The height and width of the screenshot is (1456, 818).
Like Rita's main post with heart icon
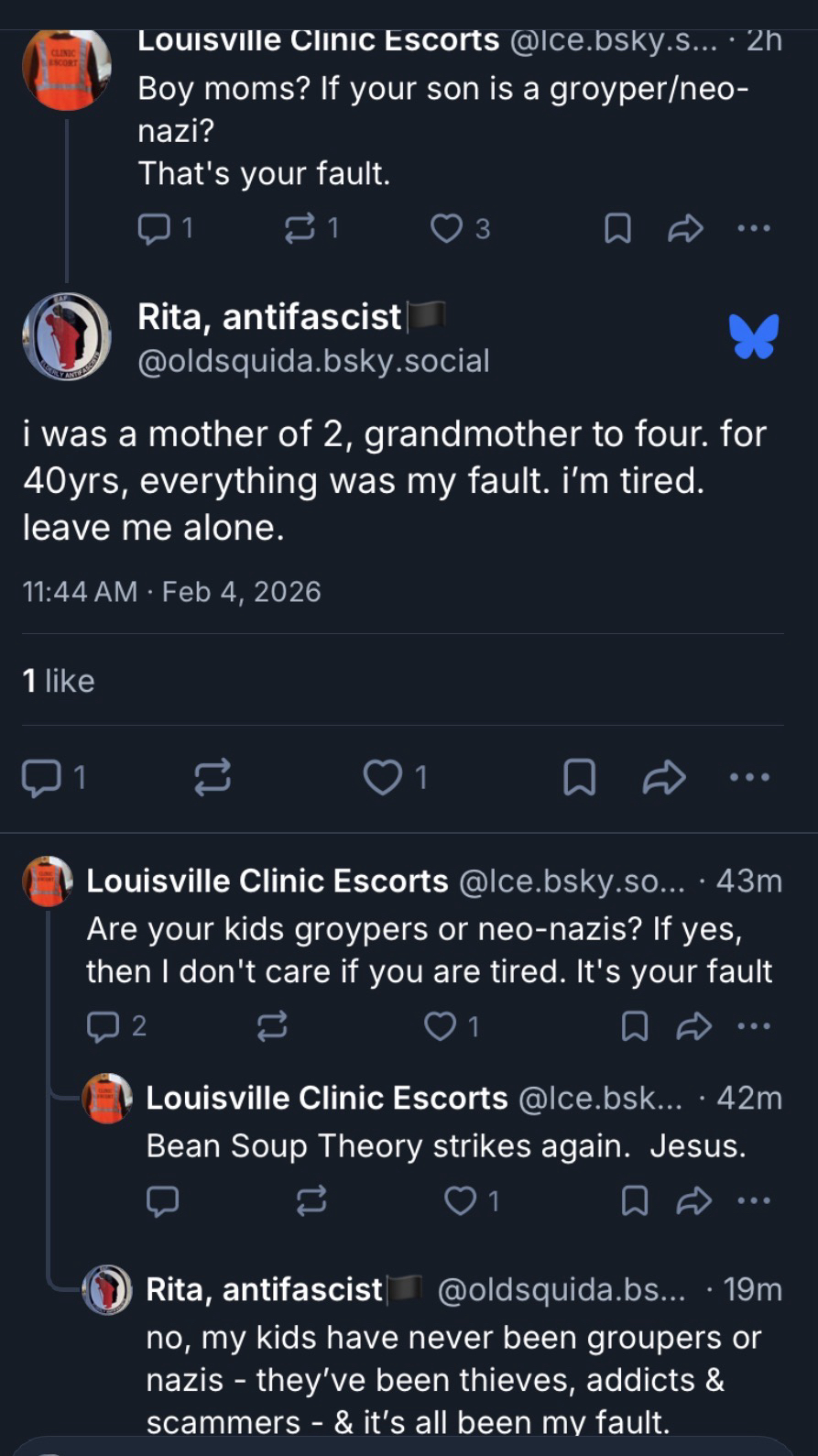point(382,778)
